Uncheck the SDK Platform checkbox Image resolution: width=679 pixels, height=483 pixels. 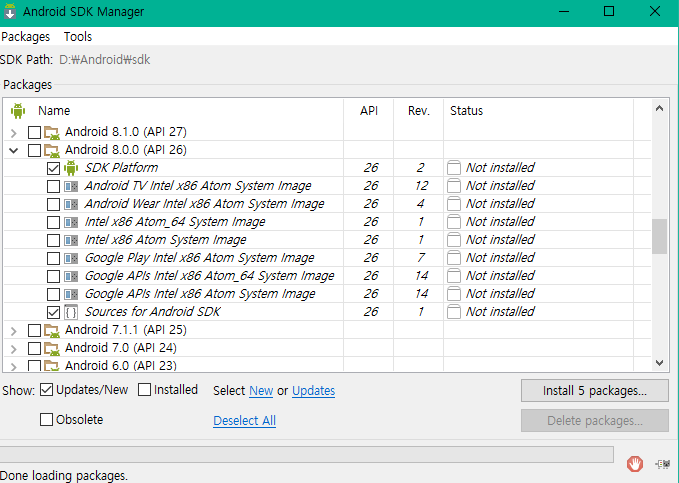pos(53,168)
